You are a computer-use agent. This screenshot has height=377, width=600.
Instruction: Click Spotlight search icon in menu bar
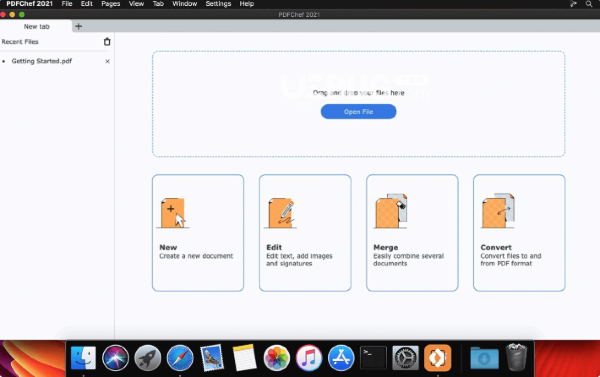coord(589,4)
